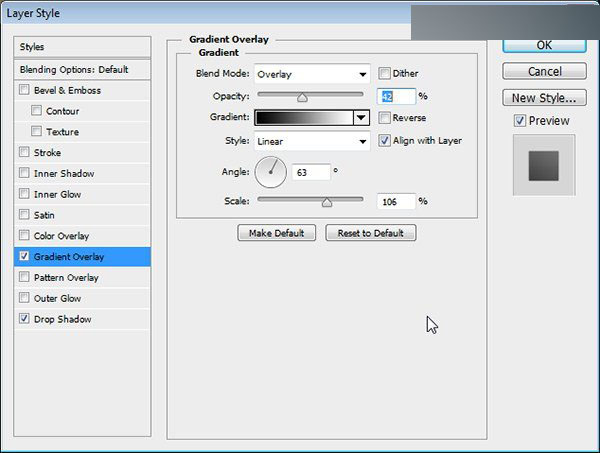Enable the Pattern Overlay checkbox

[24, 277]
